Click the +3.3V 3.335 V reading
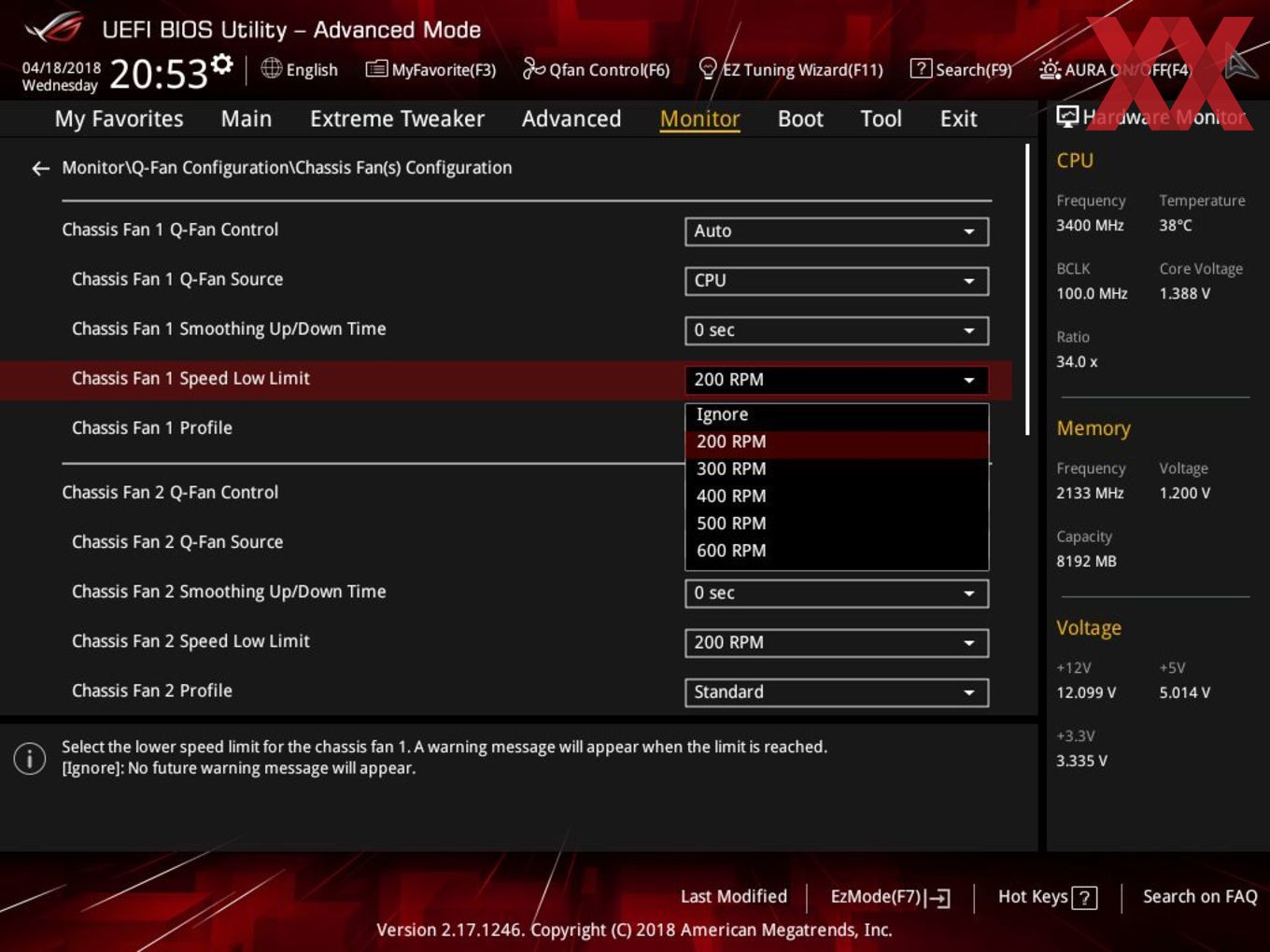 1081,761
